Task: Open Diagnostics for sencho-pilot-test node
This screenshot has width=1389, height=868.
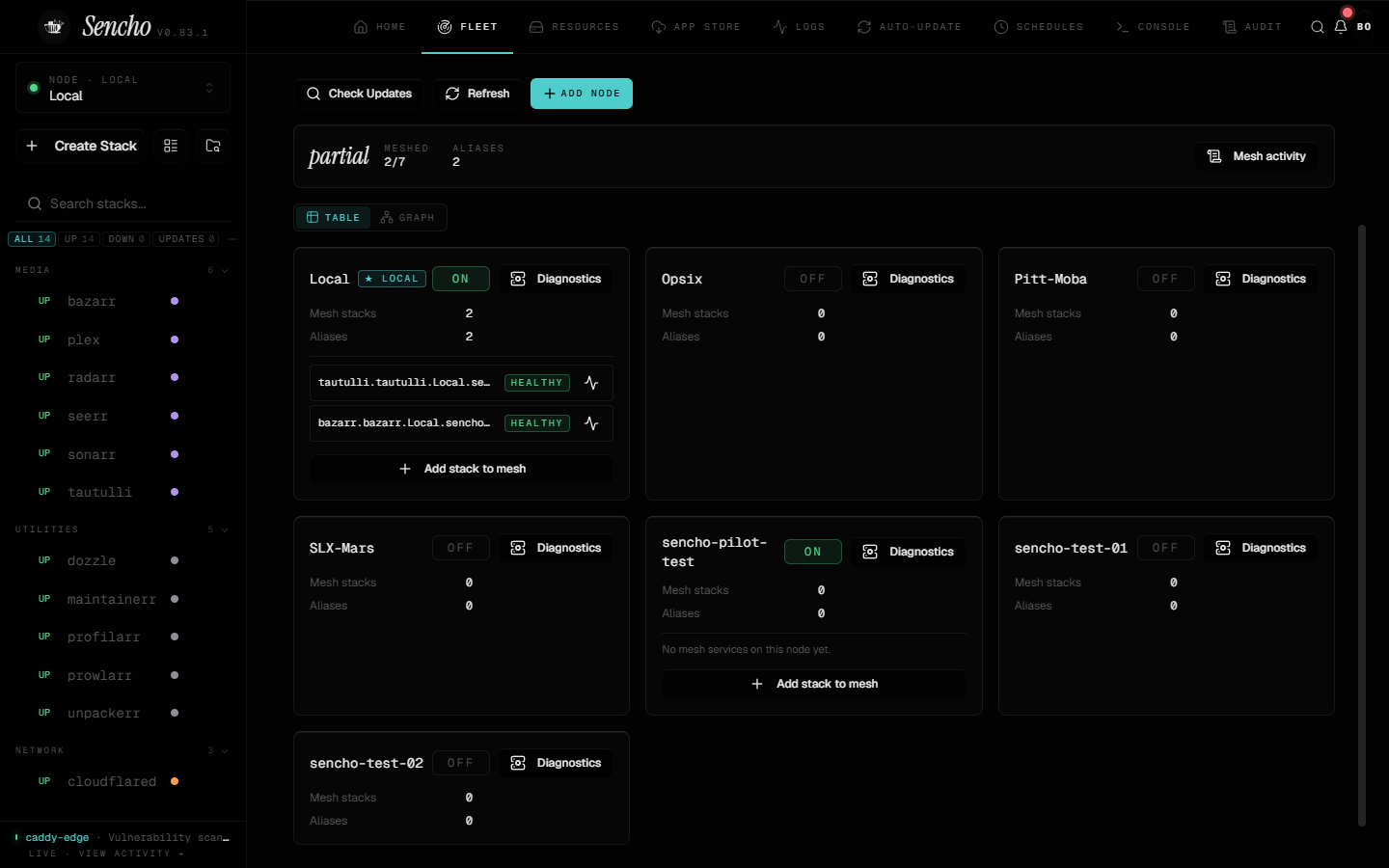Action: (909, 552)
